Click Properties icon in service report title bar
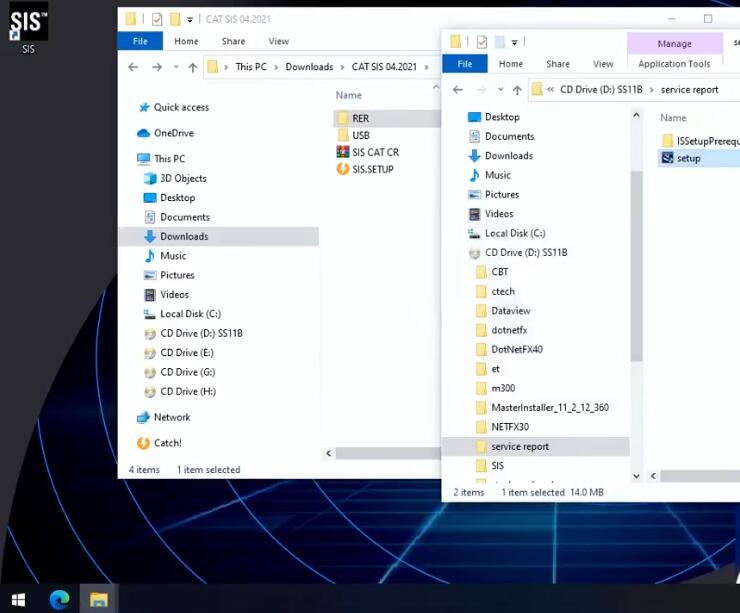The image size is (740, 613). click(x=482, y=42)
